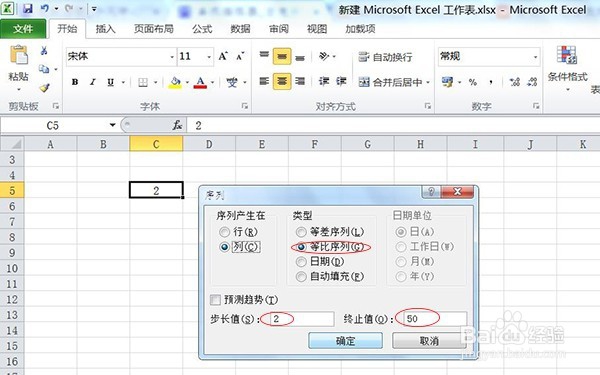This screenshot has height=375, width=600.
Task: Select the 行(R) radio button
Action: (x=225, y=232)
